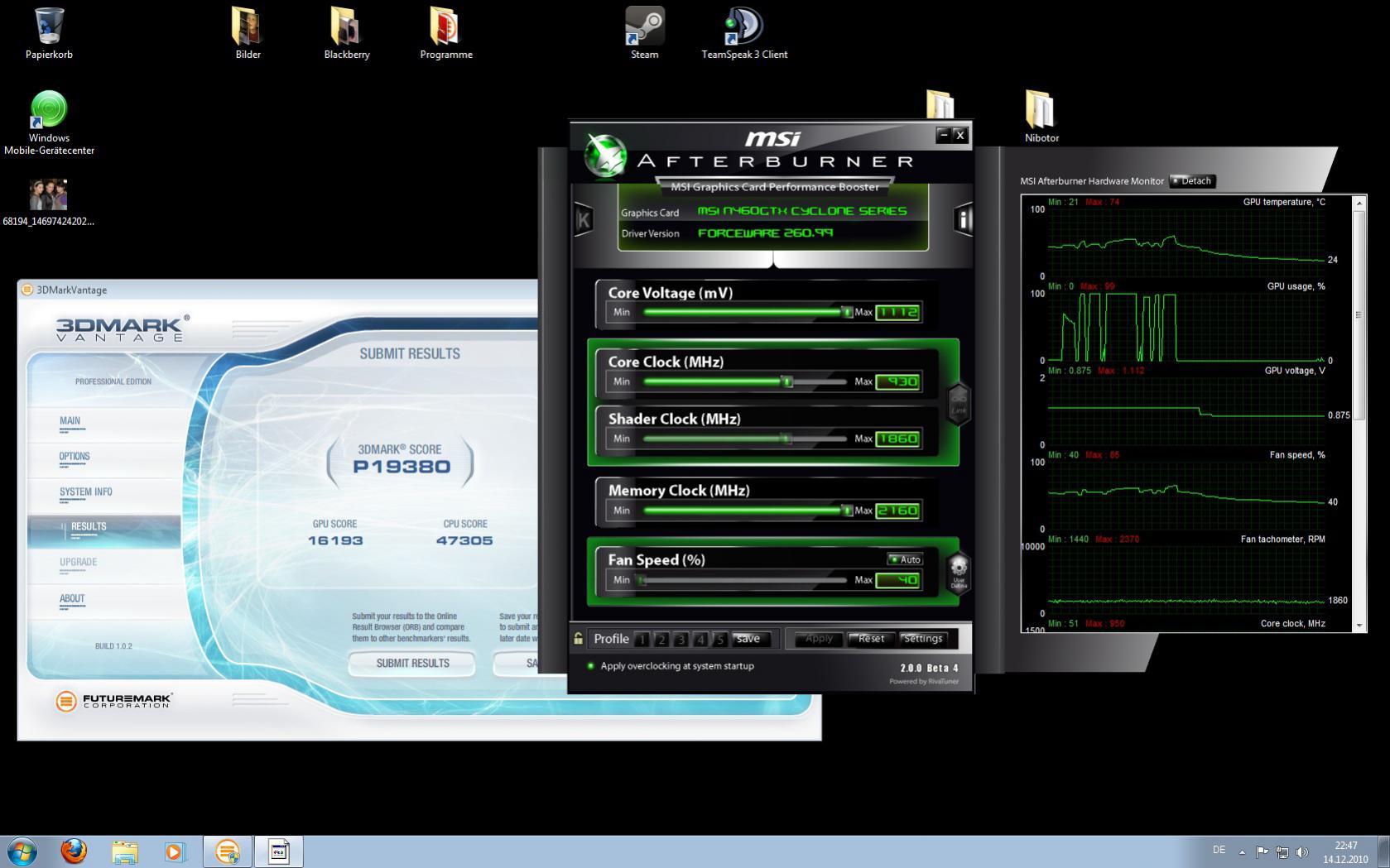Select profile slot 4 in Afterburner
1390x868 pixels.
pyautogui.click(x=700, y=639)
